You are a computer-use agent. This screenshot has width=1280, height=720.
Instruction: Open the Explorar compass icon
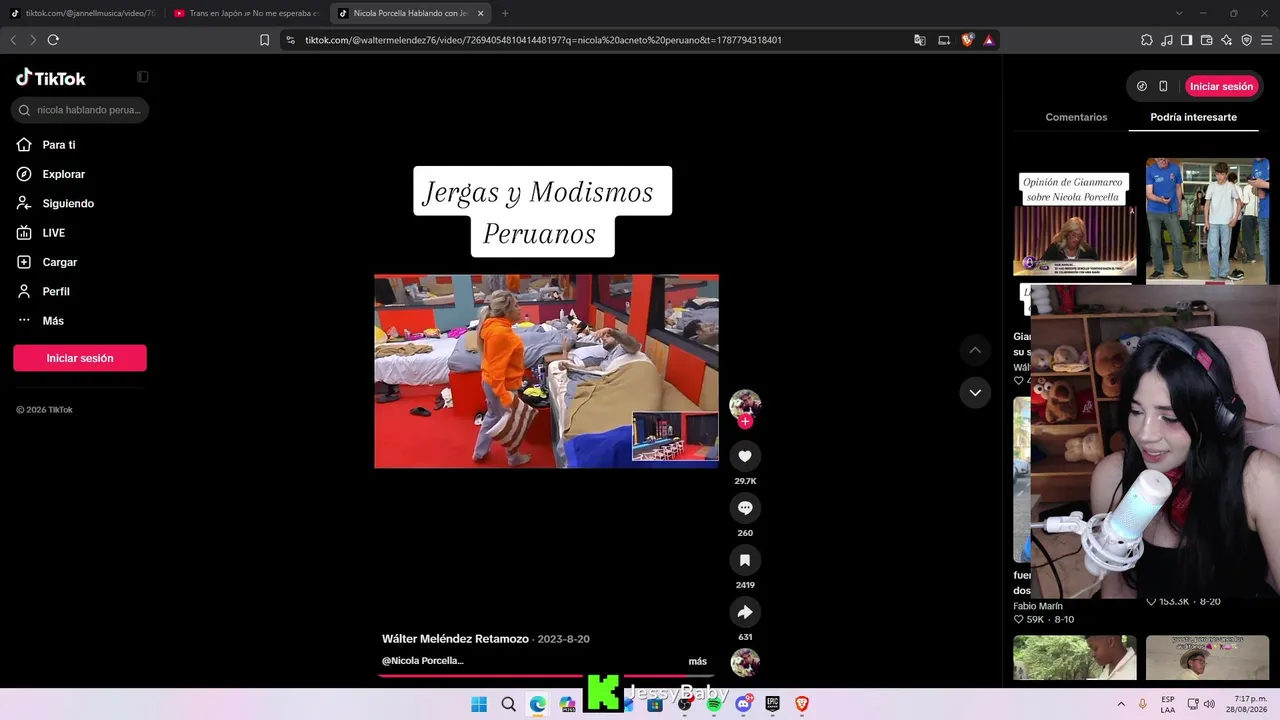click(24, 174)
